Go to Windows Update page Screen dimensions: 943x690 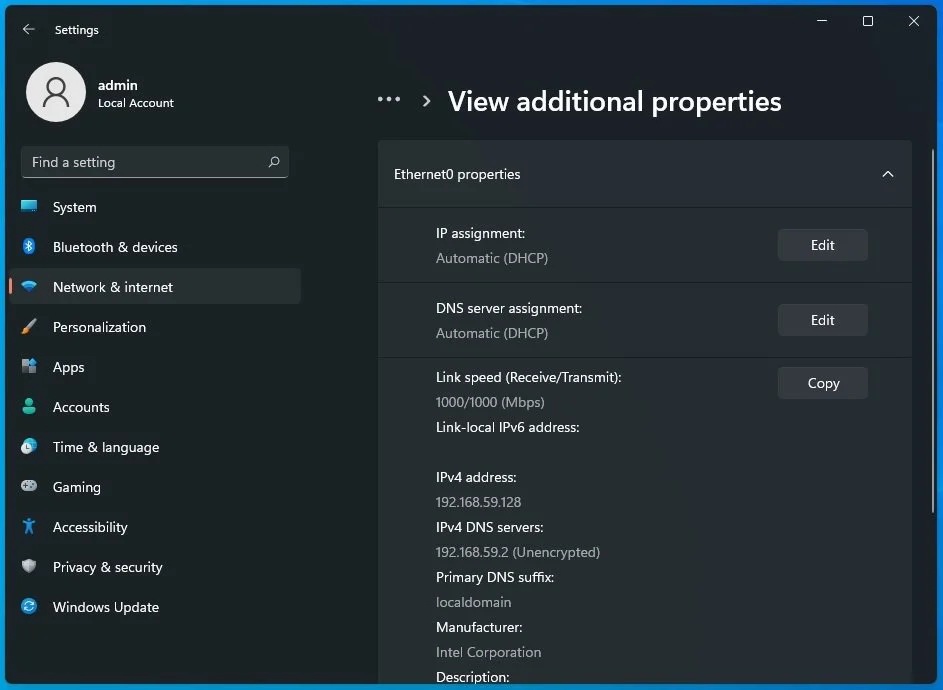tap(155, 606)
